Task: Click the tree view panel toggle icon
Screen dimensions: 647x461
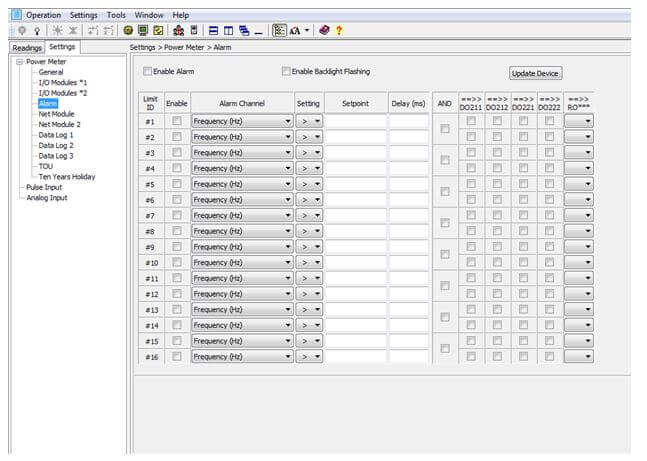Action: (279, 31)
